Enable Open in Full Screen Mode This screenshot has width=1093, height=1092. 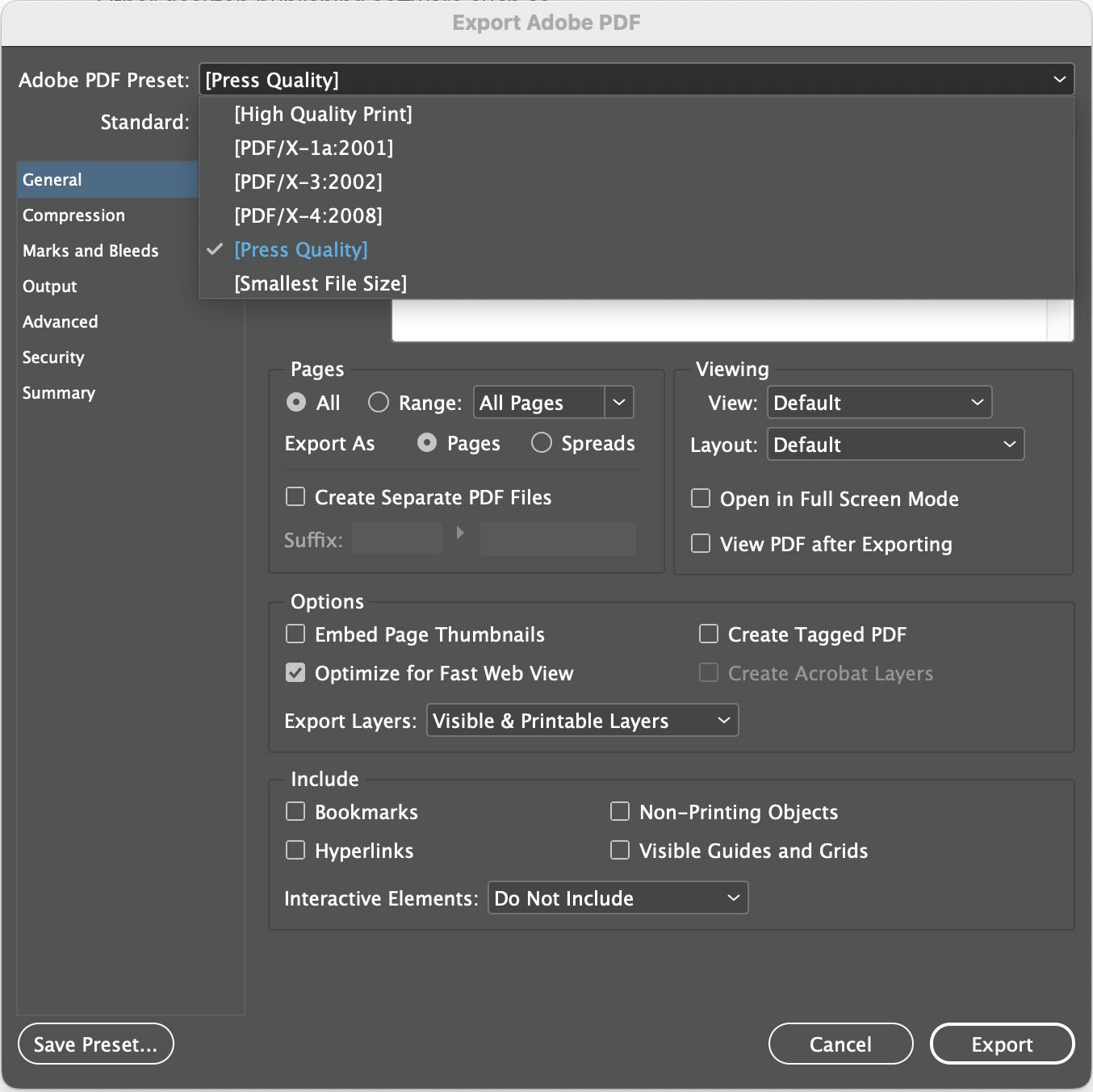701,498
